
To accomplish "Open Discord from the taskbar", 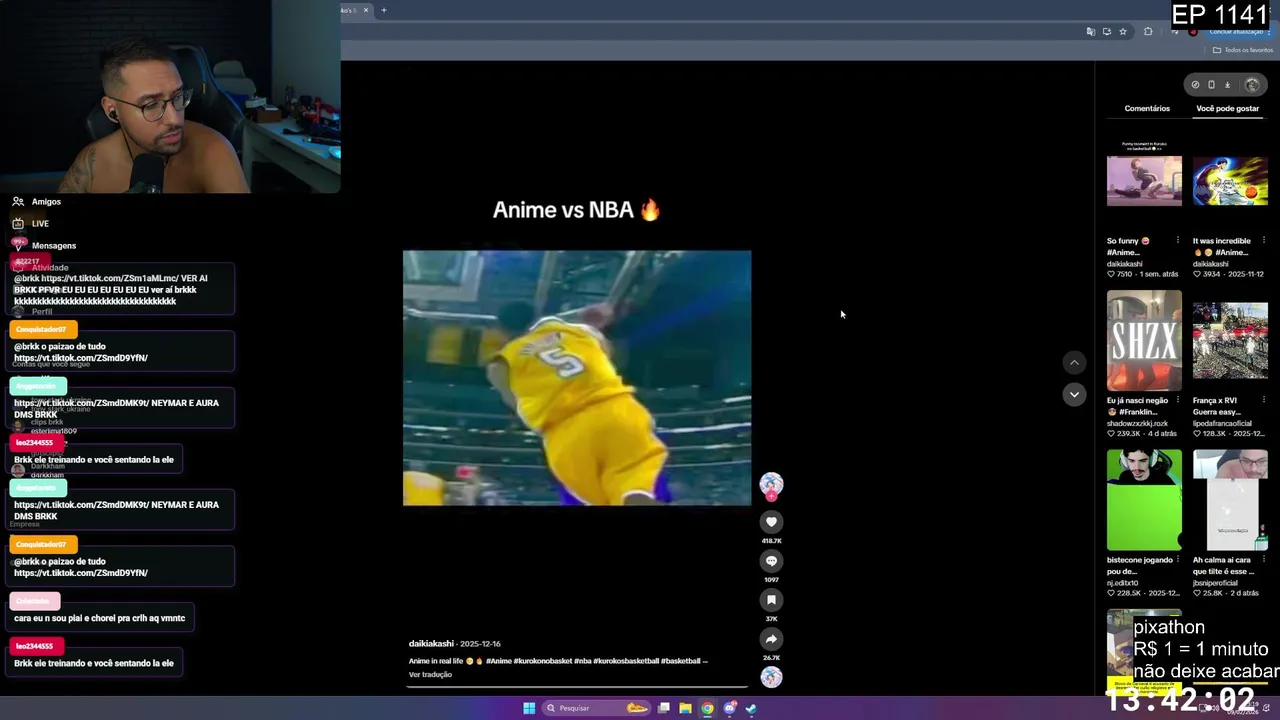I will (729, 708).
